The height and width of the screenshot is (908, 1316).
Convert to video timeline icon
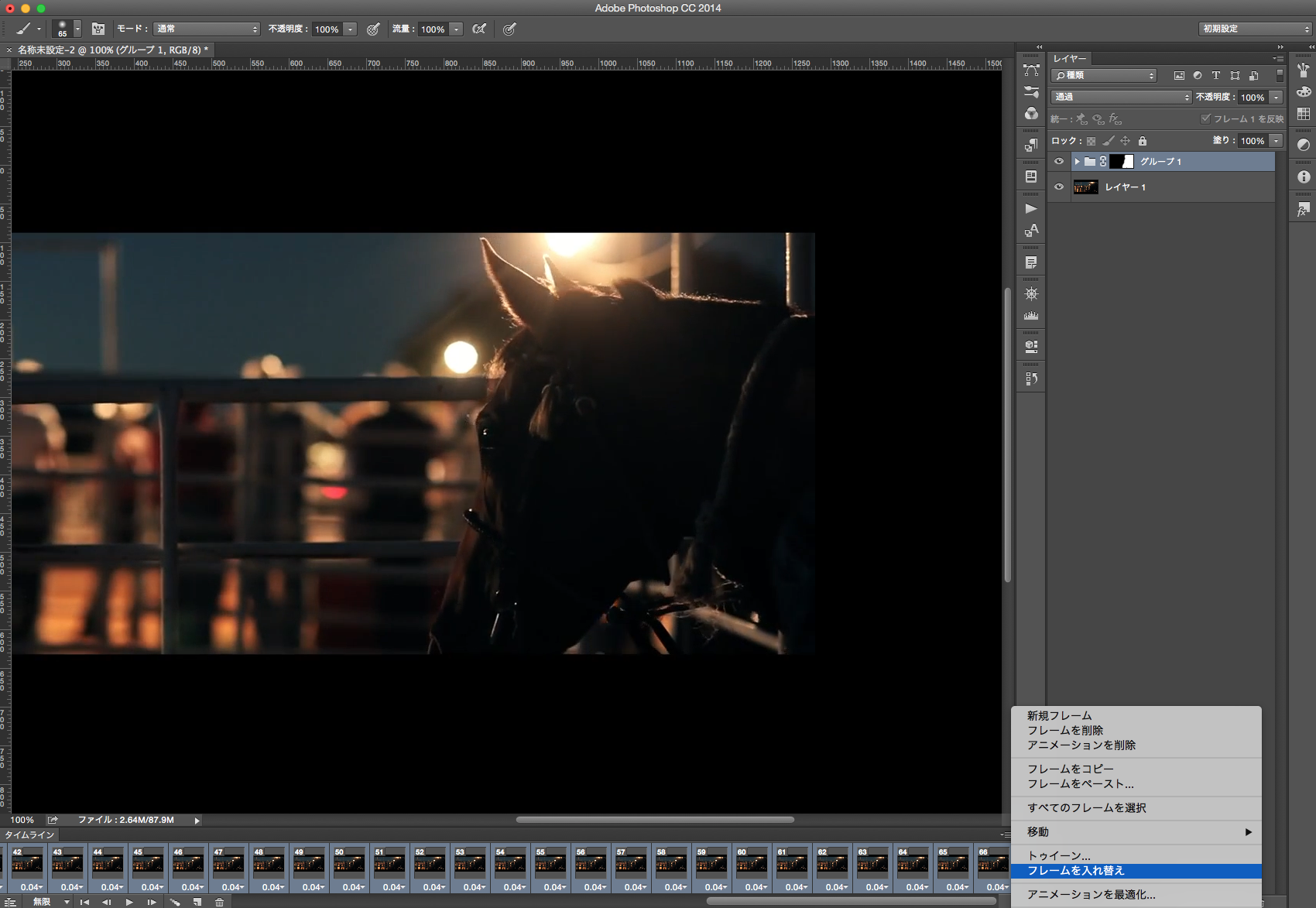pyautogui.click(x=11, y=902)
